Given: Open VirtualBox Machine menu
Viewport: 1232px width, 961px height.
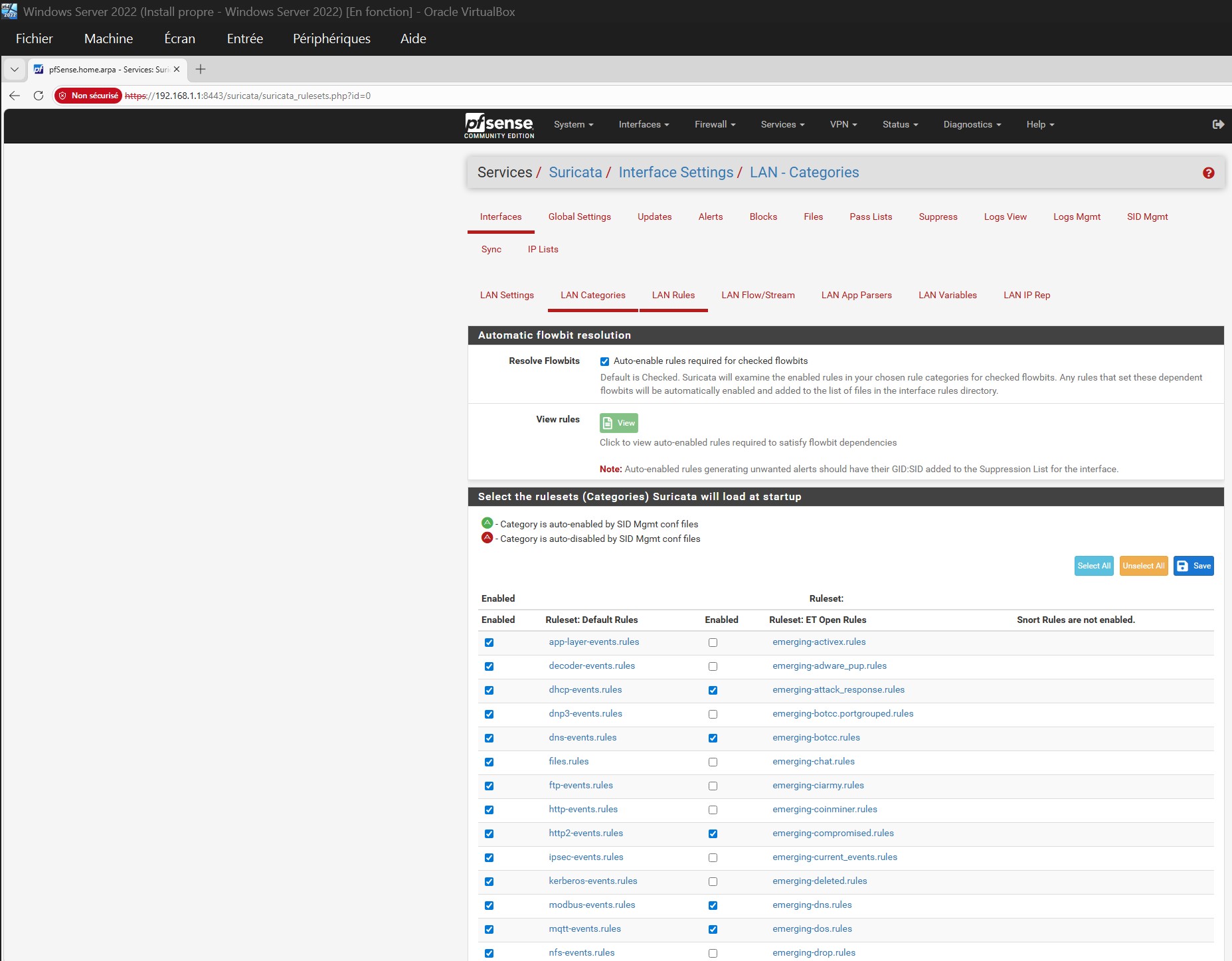Looking at the screenshot, I should tap(108, 39).
